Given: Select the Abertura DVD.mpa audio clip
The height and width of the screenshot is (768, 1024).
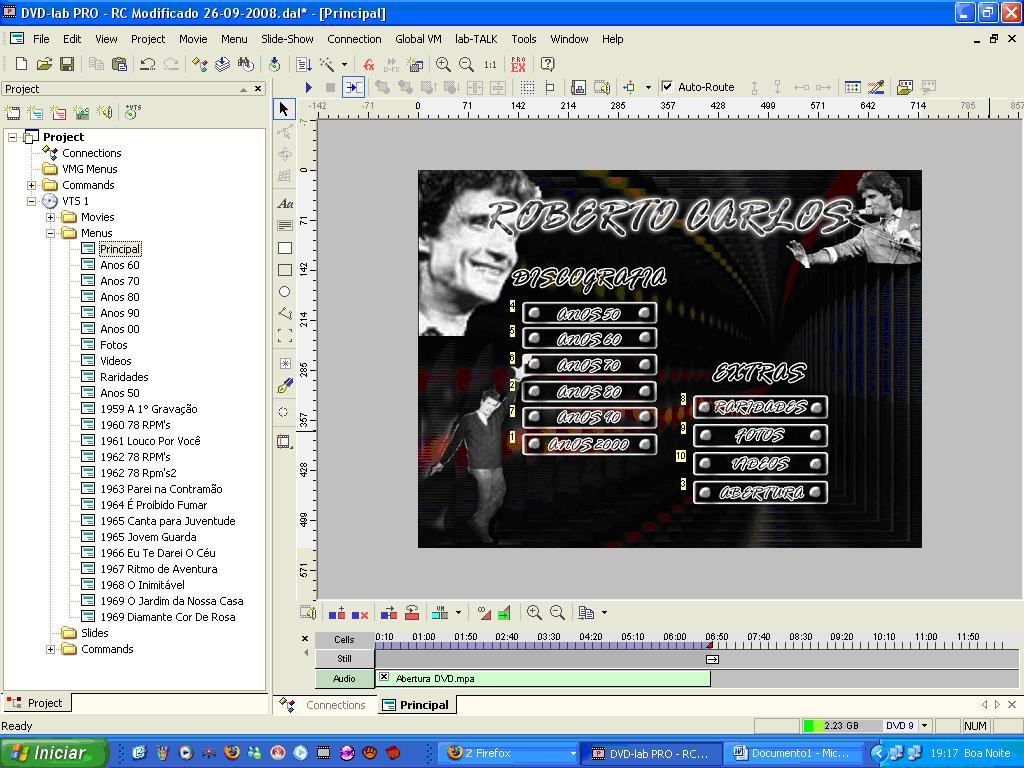Looking at the screenshot, I should click(543, 678).
